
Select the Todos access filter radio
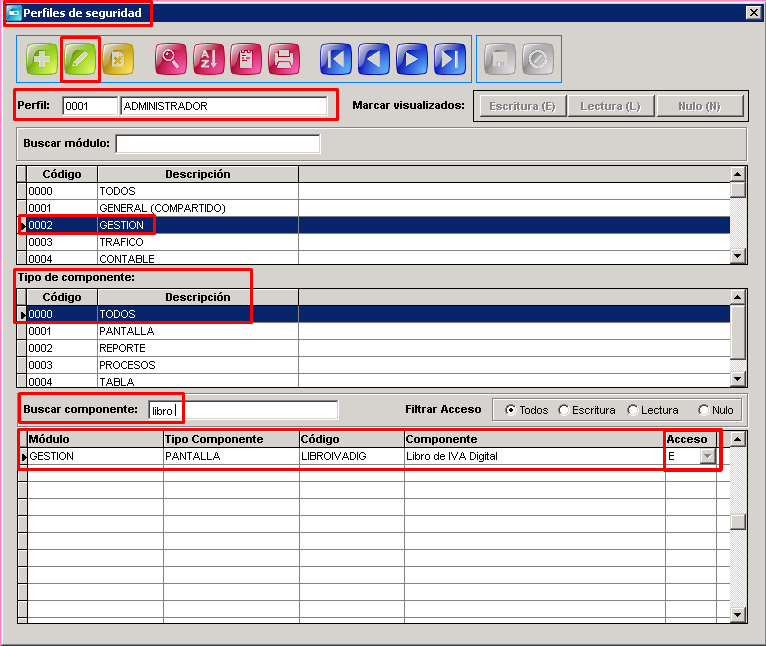[x=511, y=410]
